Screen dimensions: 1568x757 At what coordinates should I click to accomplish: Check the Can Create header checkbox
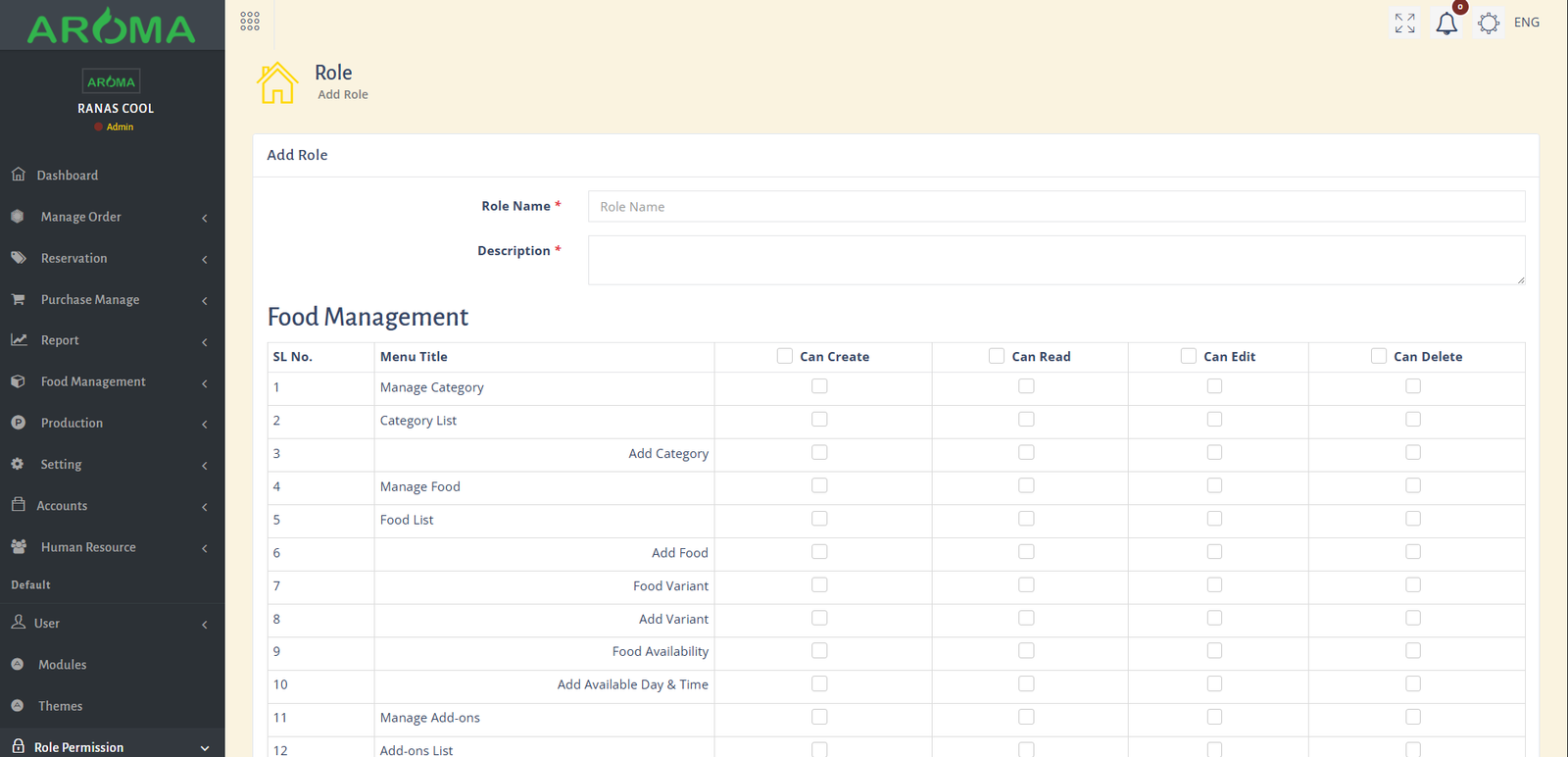tap(785, 356)
